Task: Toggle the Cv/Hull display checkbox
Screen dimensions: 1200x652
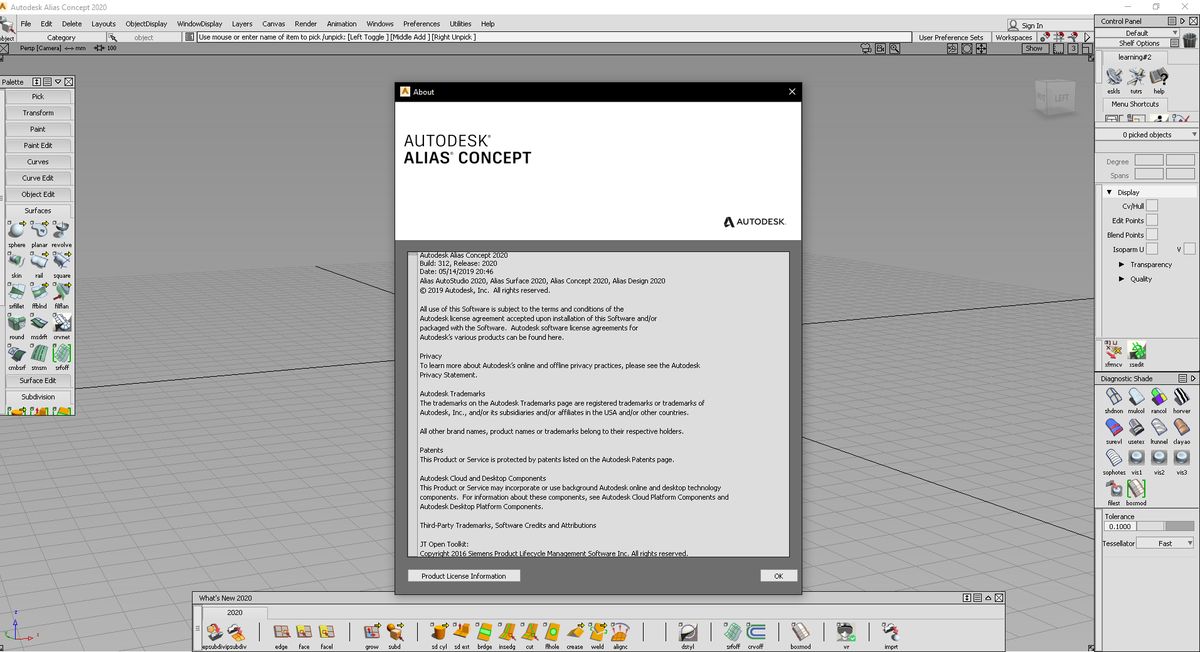Action: [x=1152, y=206]
